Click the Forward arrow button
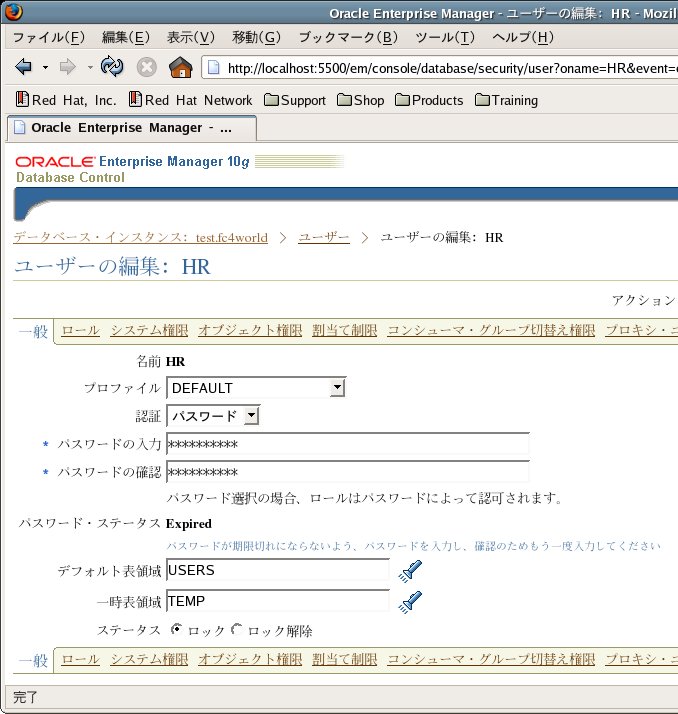The width and height of the screenshot is (678, 714). [x=67, y=67]
